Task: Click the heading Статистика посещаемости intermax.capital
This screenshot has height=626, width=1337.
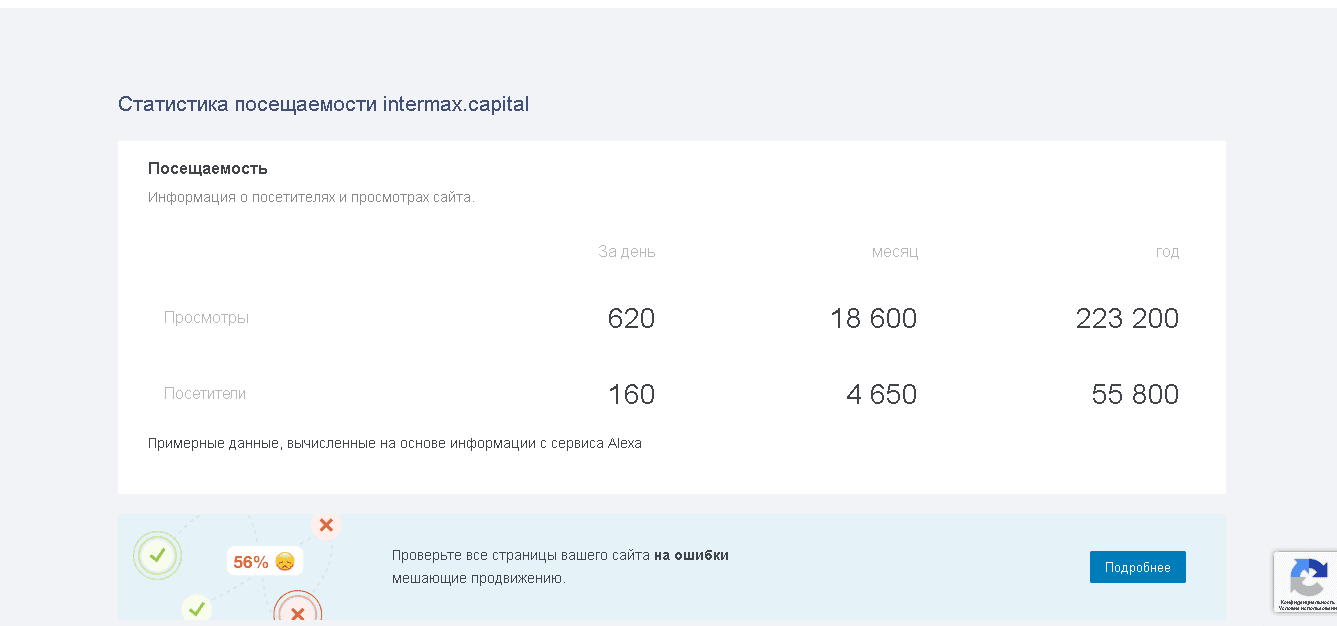Action: click(x=323, y=104)
